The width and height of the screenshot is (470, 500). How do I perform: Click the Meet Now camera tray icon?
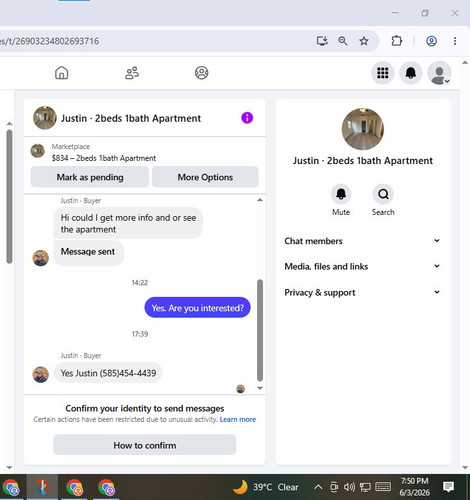(334, 487)
